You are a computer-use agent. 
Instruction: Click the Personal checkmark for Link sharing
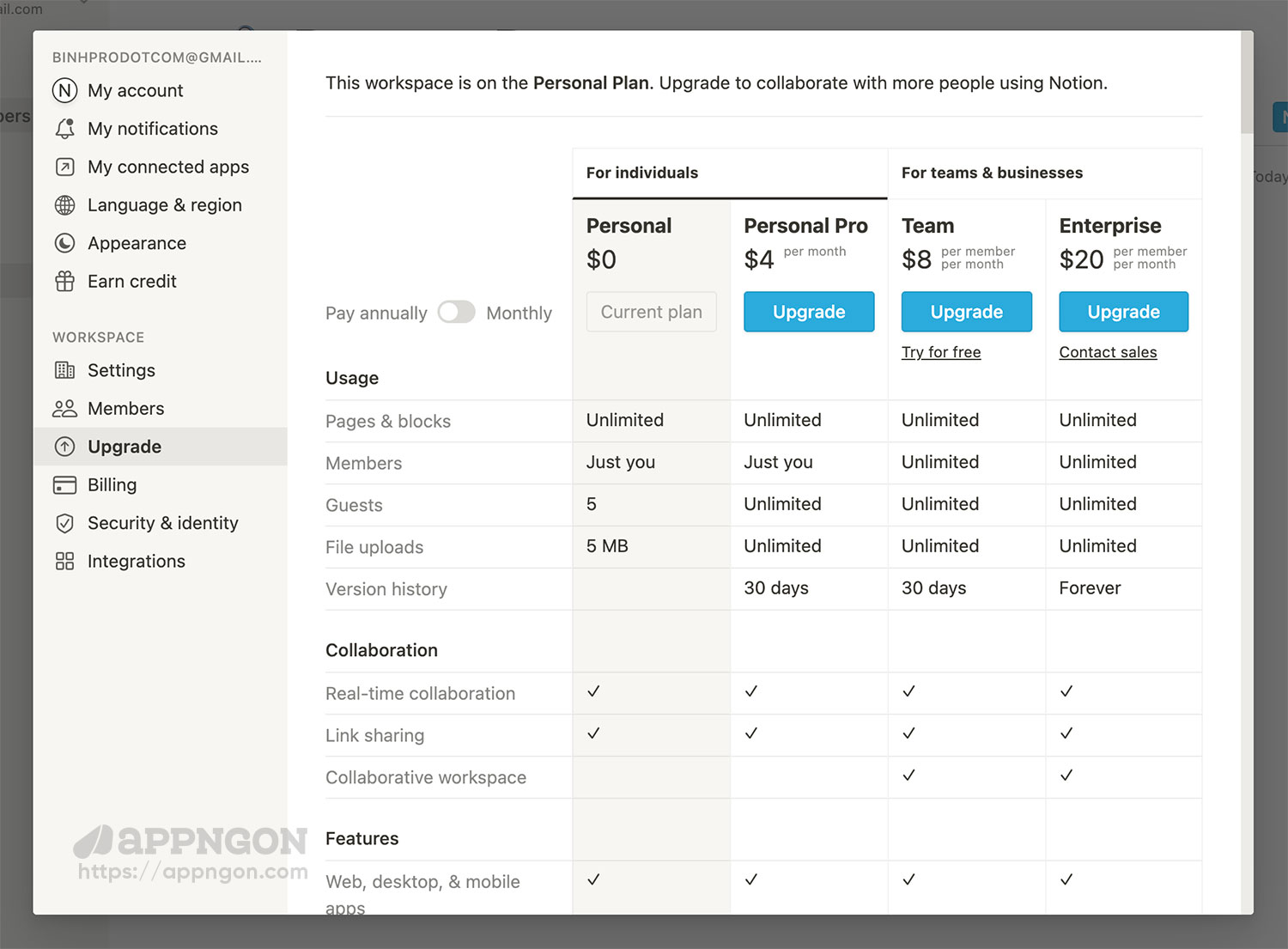point(593,733)
